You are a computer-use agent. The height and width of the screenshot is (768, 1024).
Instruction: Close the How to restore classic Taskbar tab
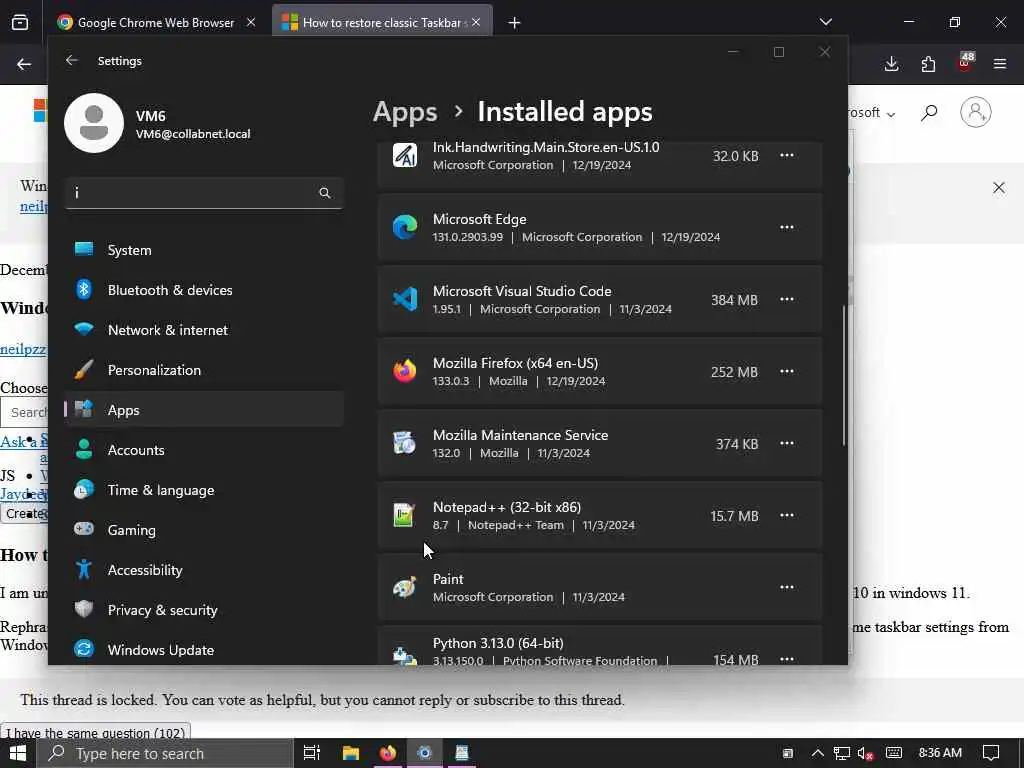pos(476,22)
